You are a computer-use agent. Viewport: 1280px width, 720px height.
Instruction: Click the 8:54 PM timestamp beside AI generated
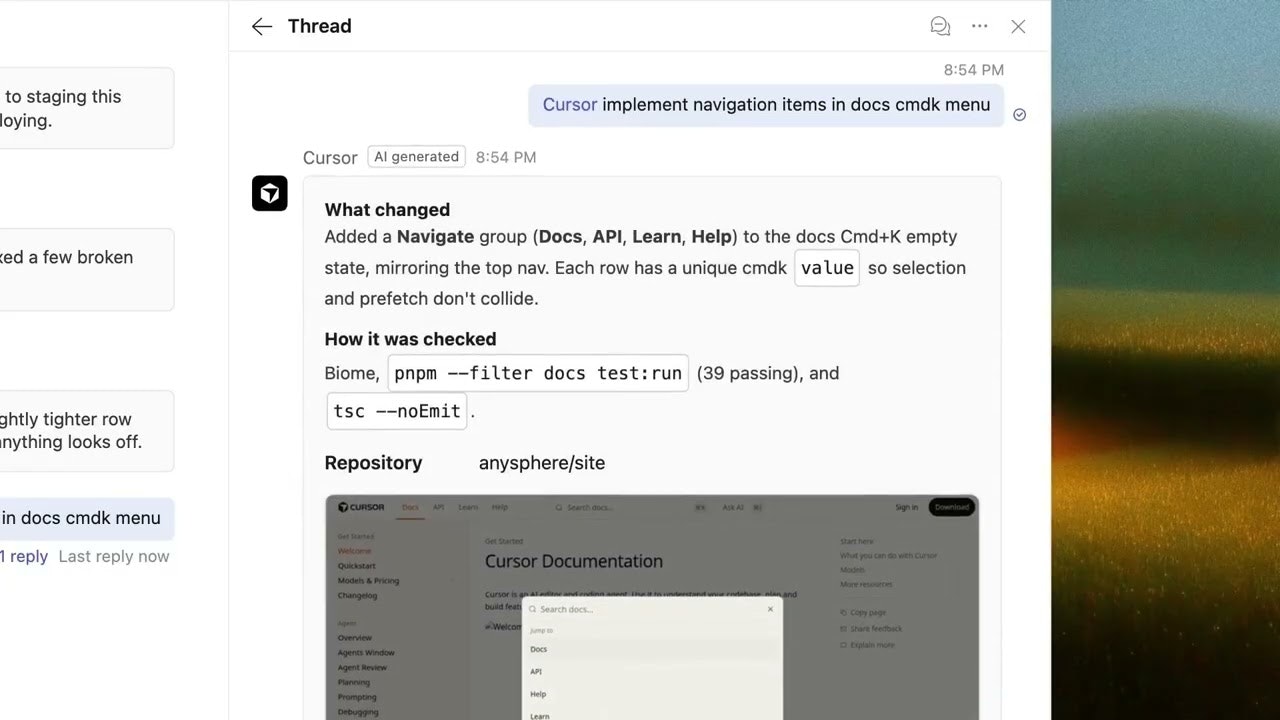click(x=506, y=157)
